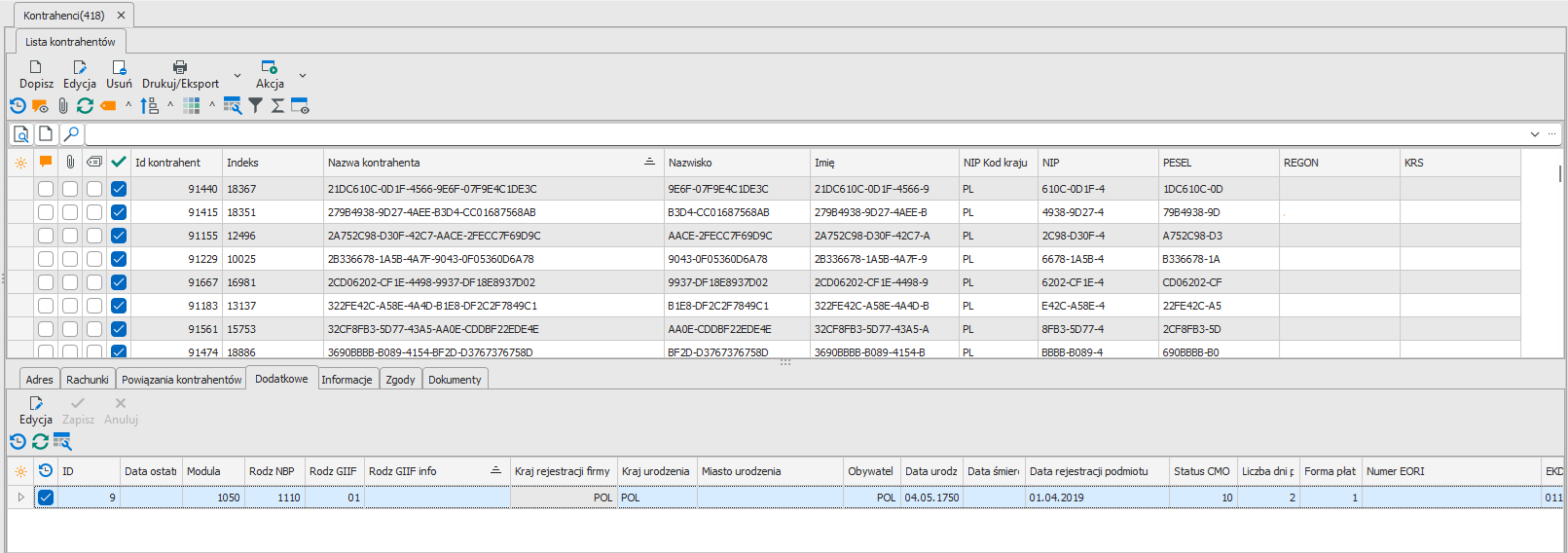This screenshot has width=1568, height=553.
Task: Click the paperclip attachments icon in the toolbar
Action: point(63,105)
